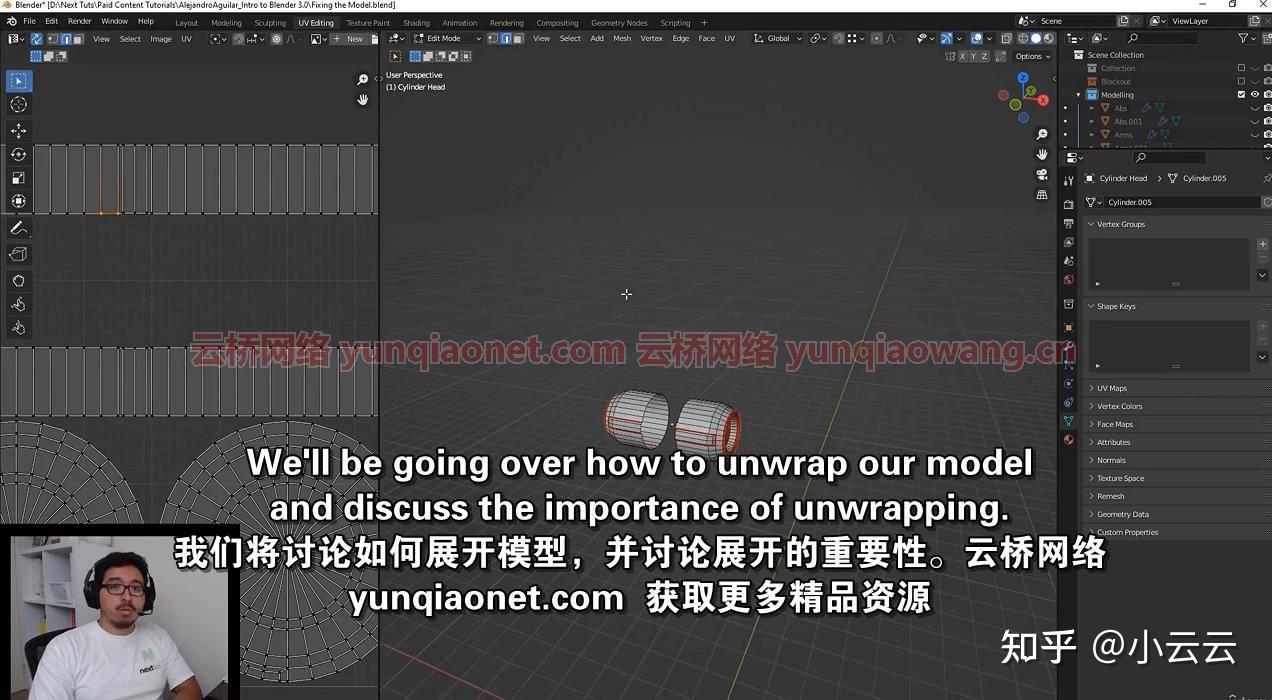
Task: Enable the Collection checkbox in the Outliner
Action: [x=1242, y=68]
